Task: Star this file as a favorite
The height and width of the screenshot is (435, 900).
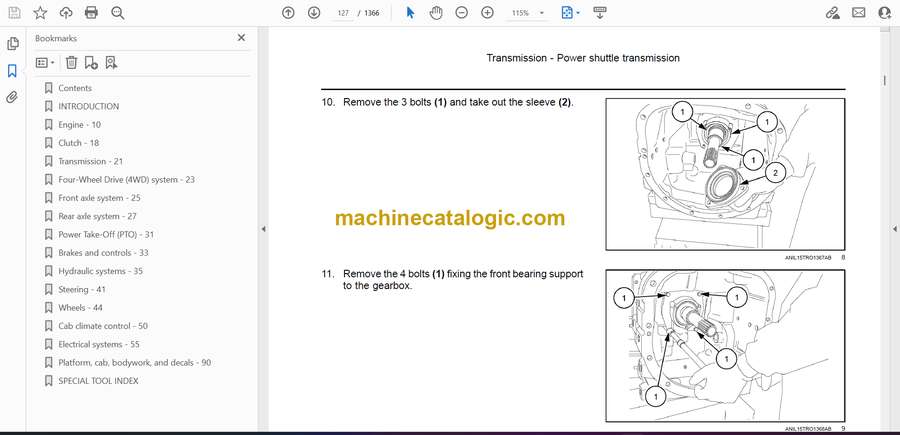Action: coord(40,13)
